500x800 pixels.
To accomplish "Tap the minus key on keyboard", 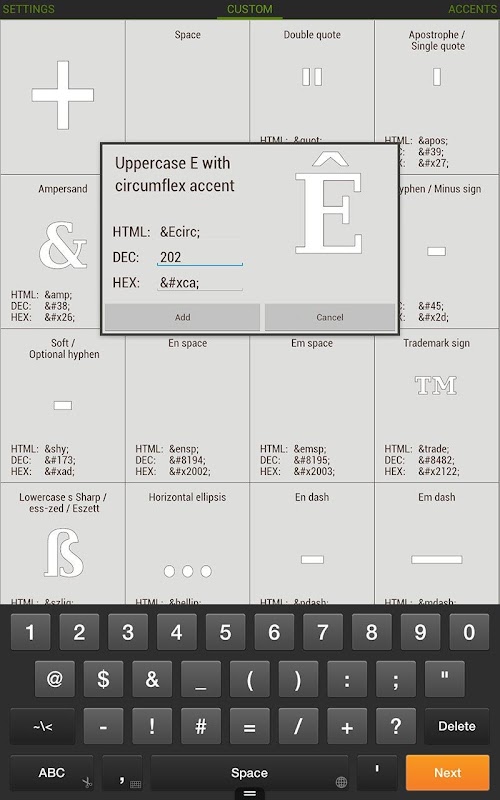I will tap(104, 726).
